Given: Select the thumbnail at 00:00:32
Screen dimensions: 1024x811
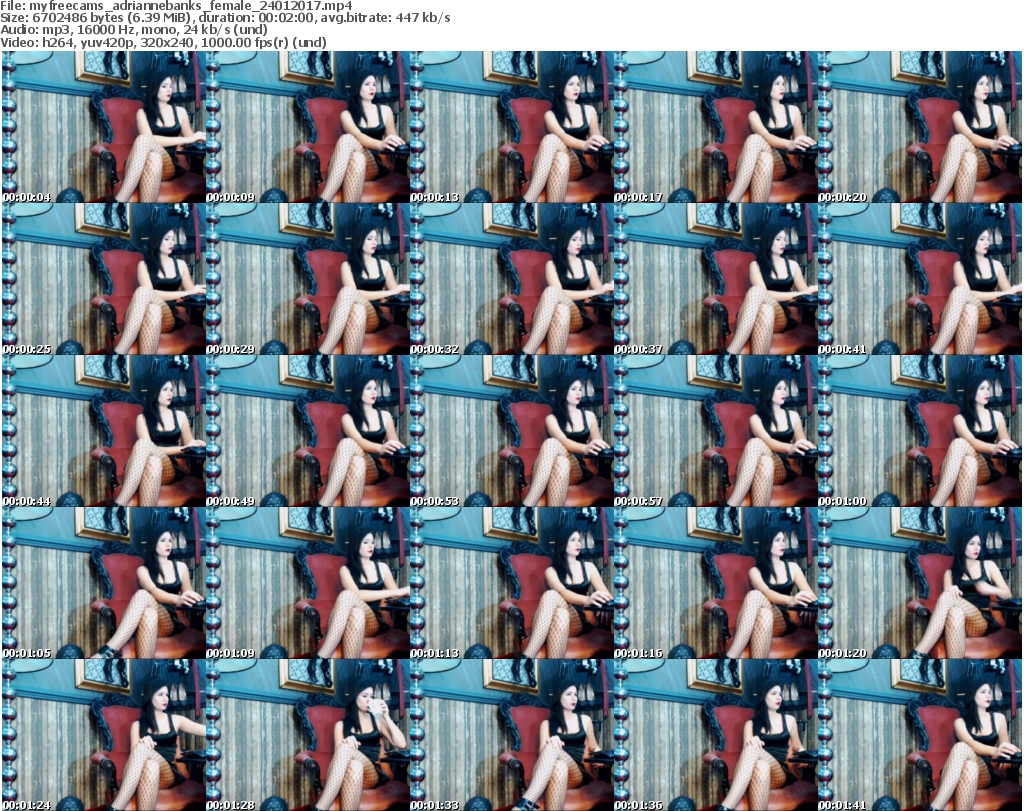Looking at the screenshot, I should tap(511, 279).
